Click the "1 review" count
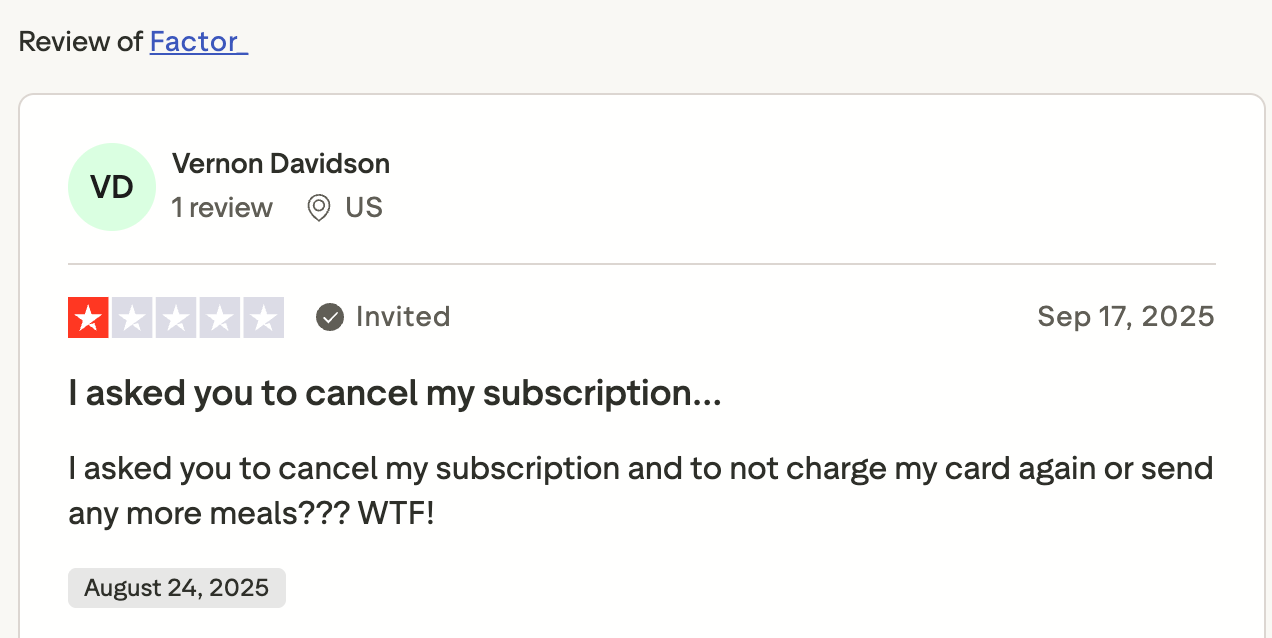 pos(222,208)
